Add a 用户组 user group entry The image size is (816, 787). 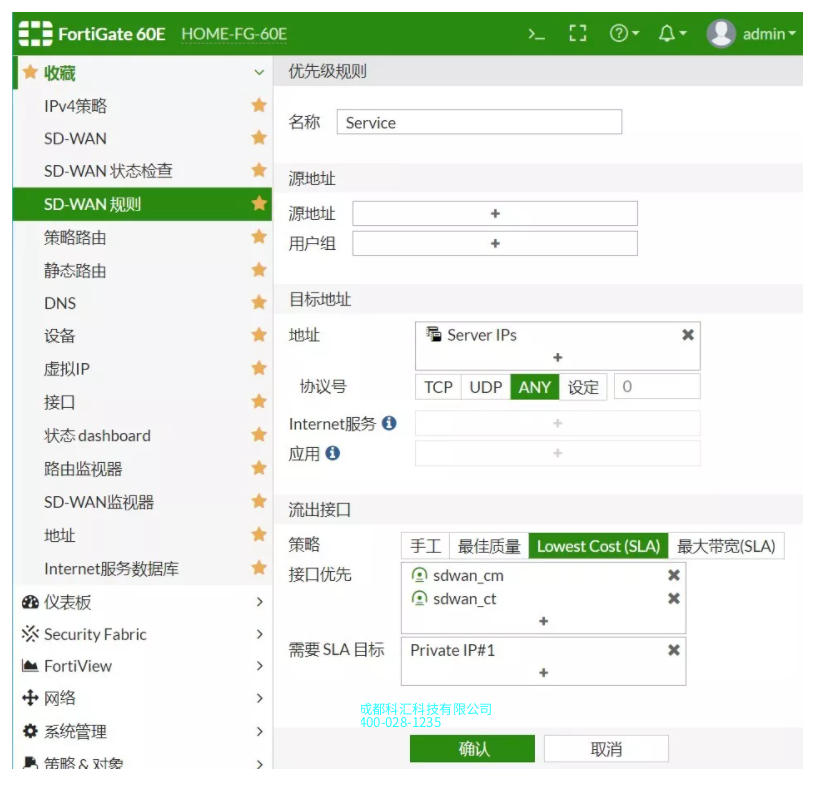click(495, 244)
